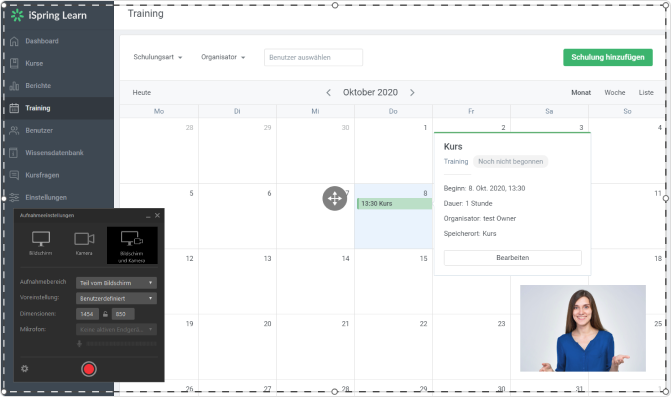This screenshot has width=671, height=397.
Task: Click the Einstellungen sliders icon
Action: 14,197
